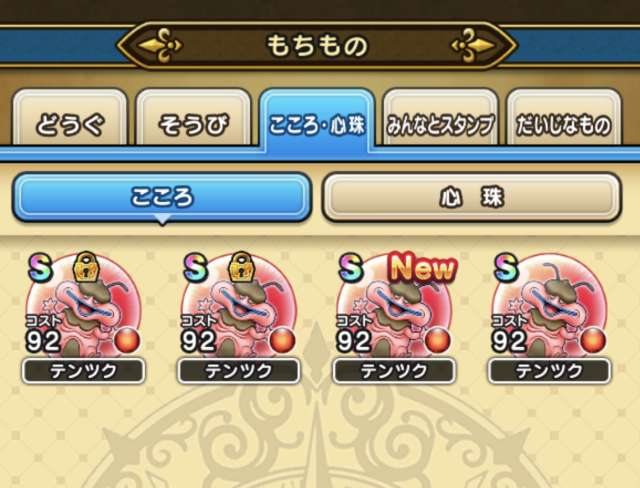
Task: Click the New badge on third テンツク heart
Action: tap(422, 268)
